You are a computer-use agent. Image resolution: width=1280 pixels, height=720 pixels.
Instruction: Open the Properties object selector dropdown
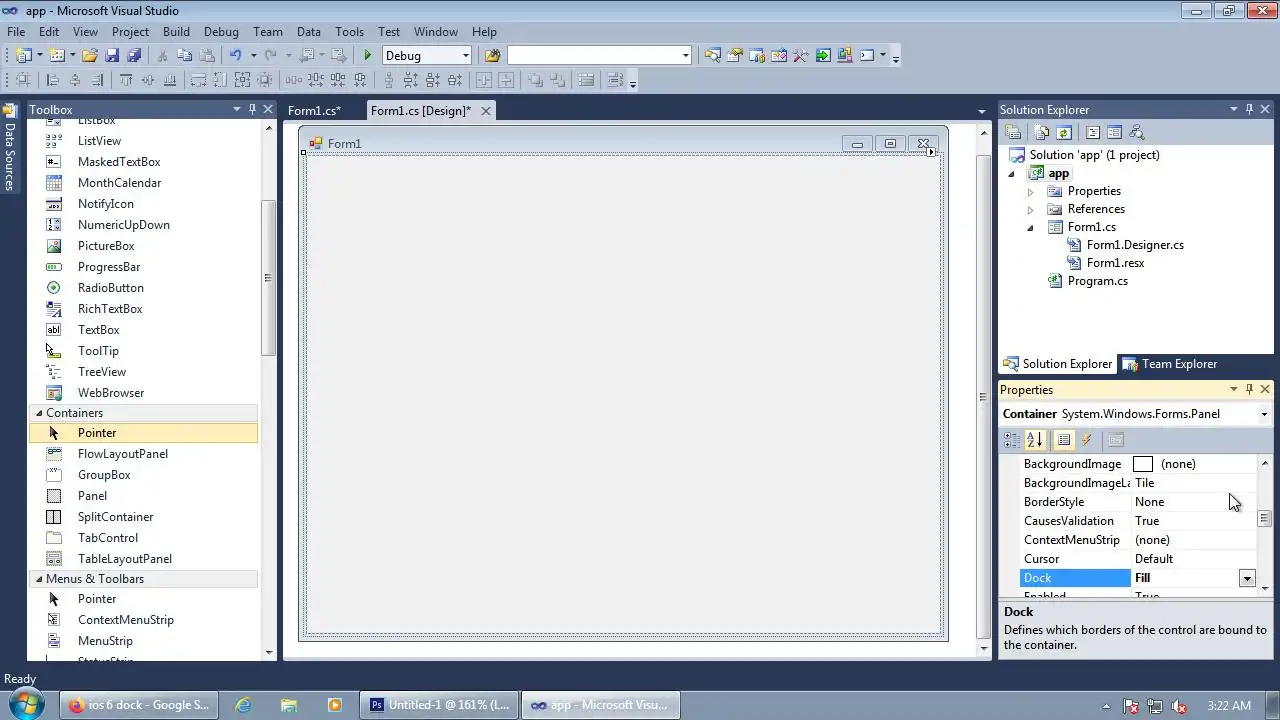[1264, 414]
